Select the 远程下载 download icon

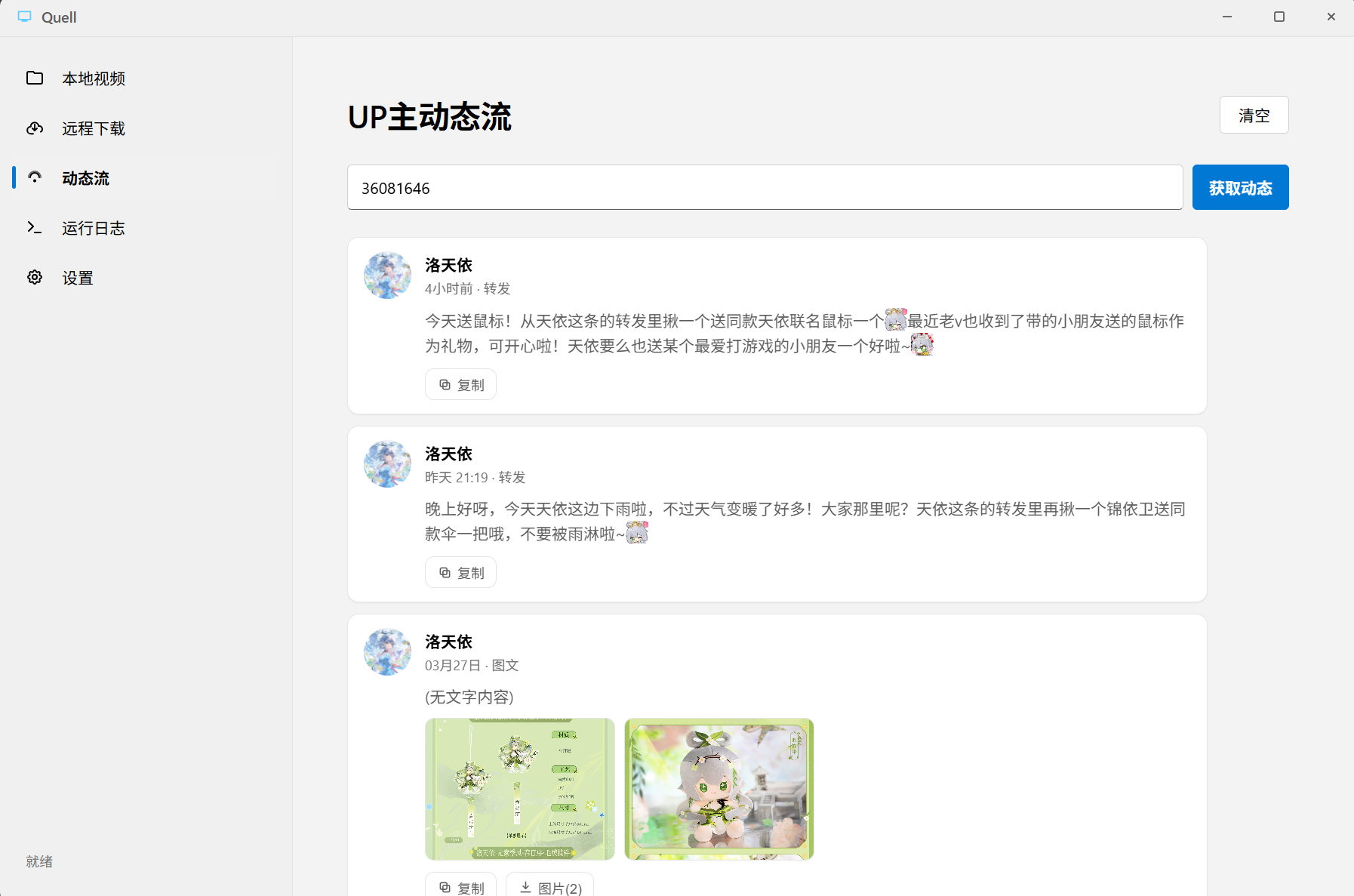[x=35, y=128]
